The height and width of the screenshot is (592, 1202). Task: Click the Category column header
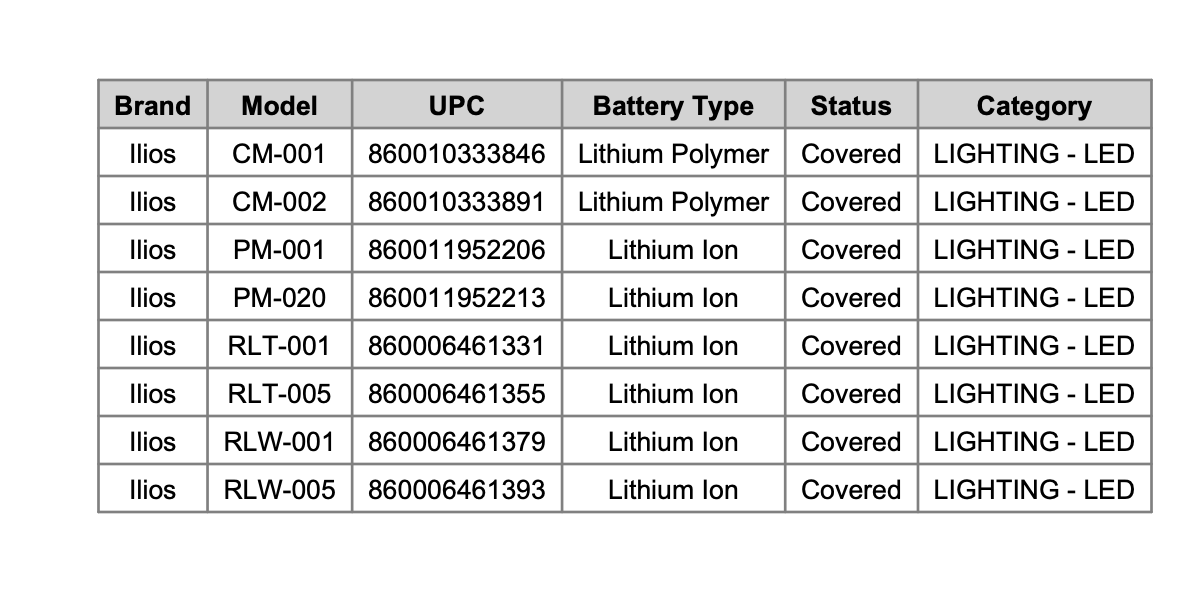[x=1034, y=106]
